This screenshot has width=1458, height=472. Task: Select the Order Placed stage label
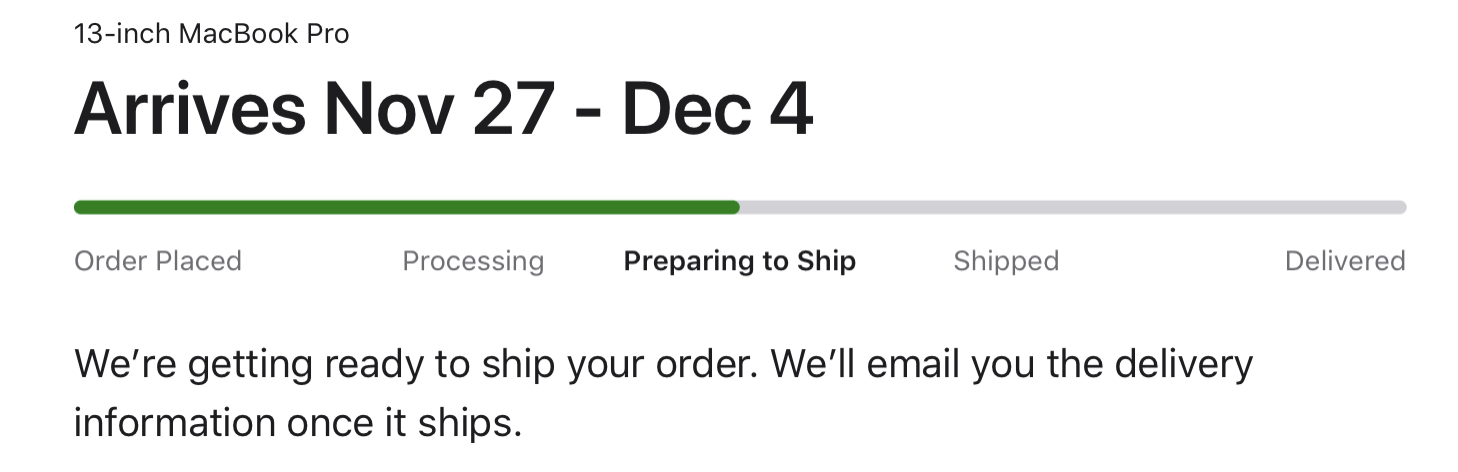coord(158,261)
